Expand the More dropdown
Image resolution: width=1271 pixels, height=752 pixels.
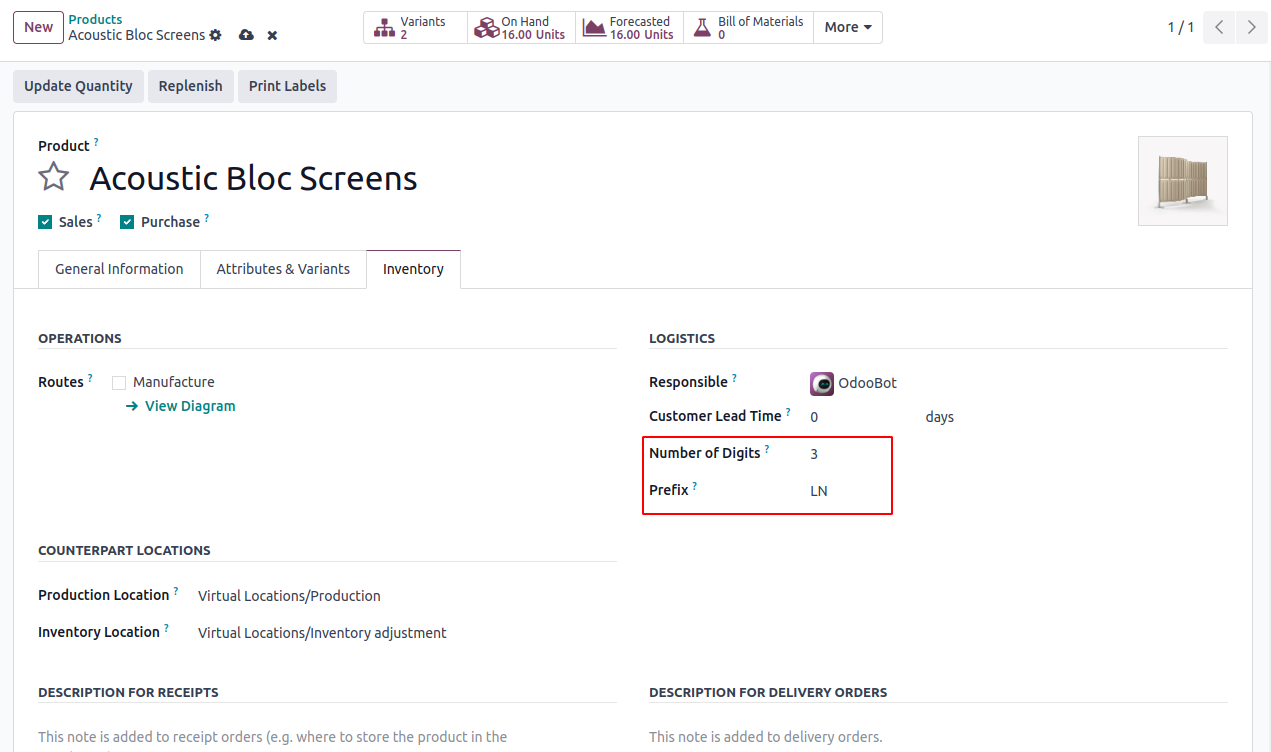(847, 27)
